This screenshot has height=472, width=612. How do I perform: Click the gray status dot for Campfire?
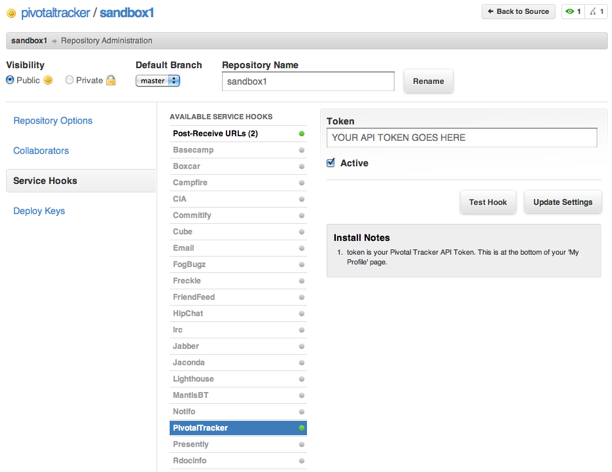click(301, 183)
